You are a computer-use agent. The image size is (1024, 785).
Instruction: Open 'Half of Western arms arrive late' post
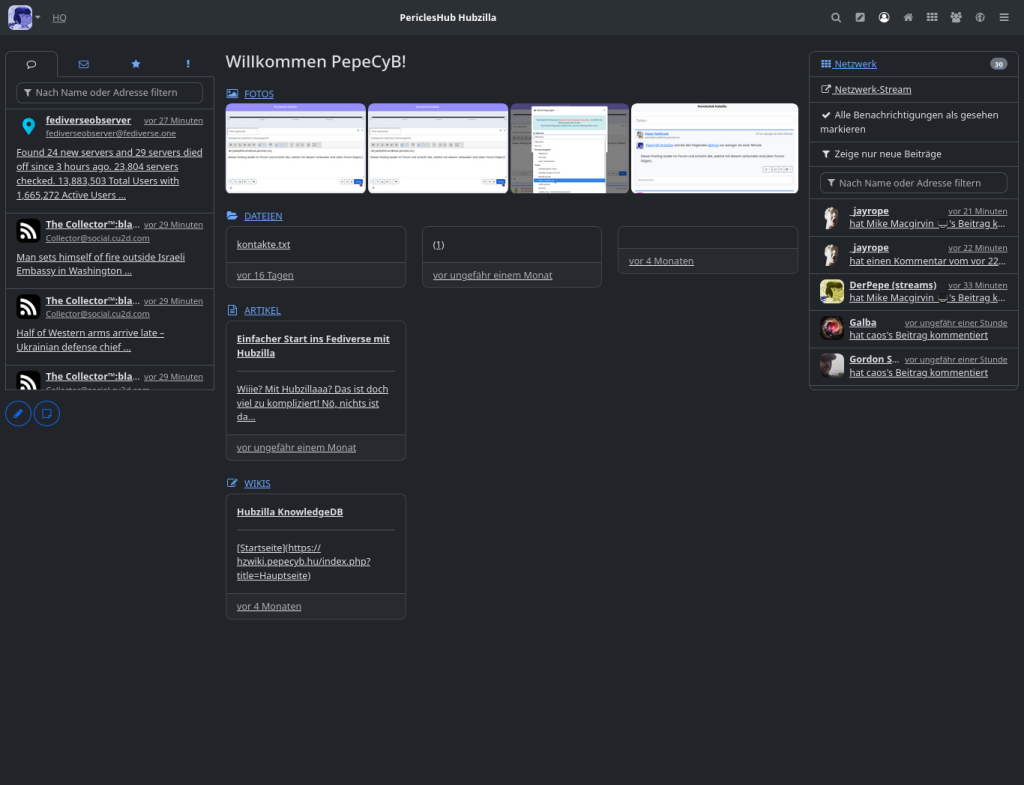pyautogui.click(x=90, y=340)
